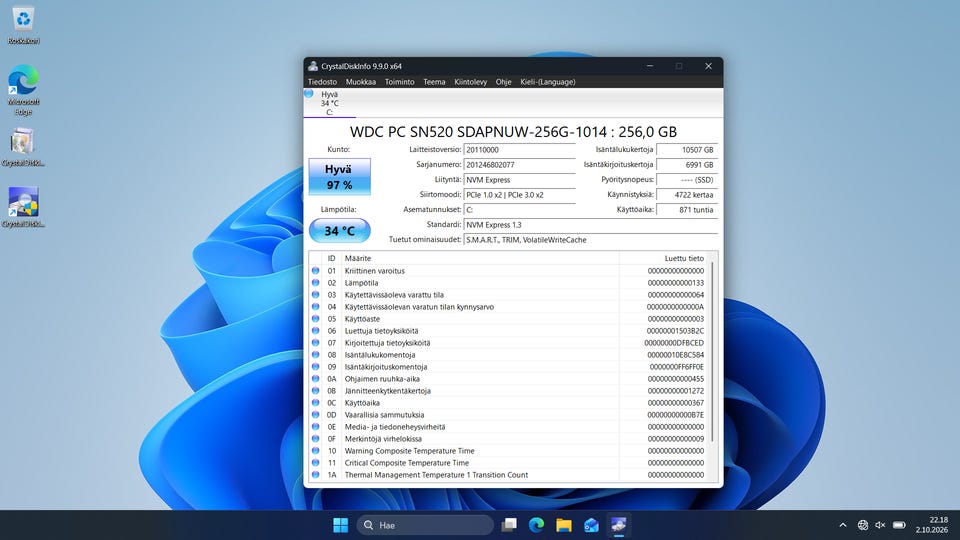The width and height of the screenshot is (960, 540).
Task: Click the Sarjanumero field 201246802077
Action: coord(520,165)
